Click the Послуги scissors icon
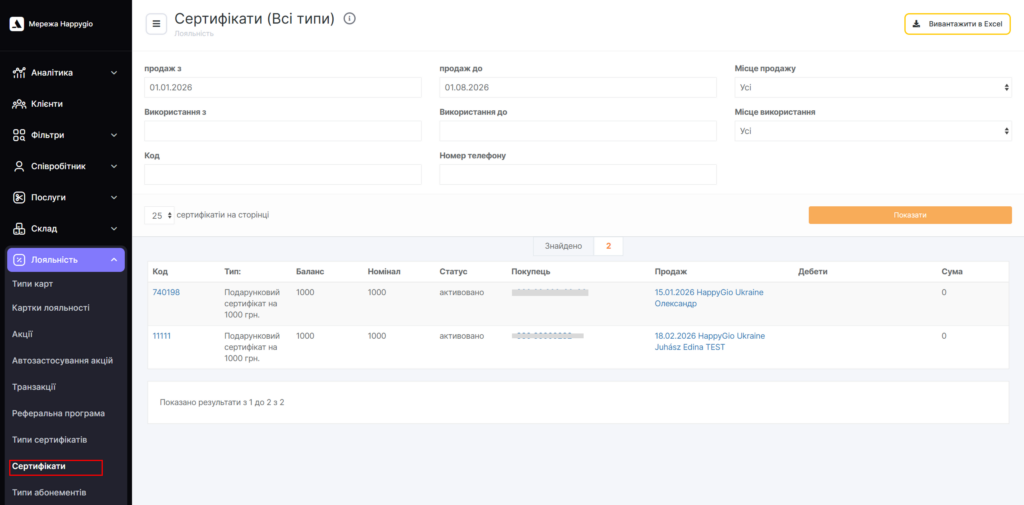The height and width of the screenshot is (505, 1024). coord(19,197)
